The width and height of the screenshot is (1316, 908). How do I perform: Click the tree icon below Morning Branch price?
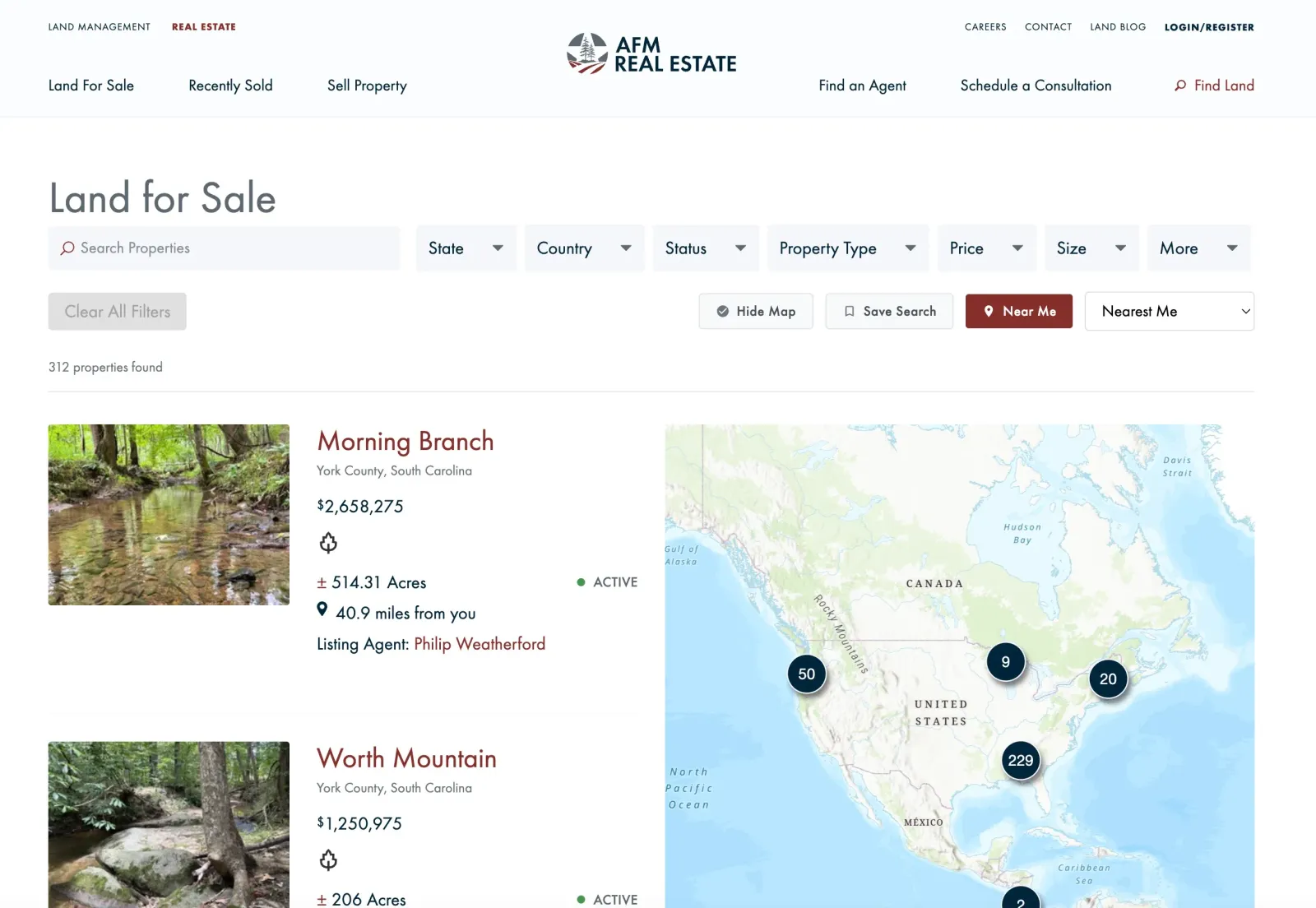[328, 542]
